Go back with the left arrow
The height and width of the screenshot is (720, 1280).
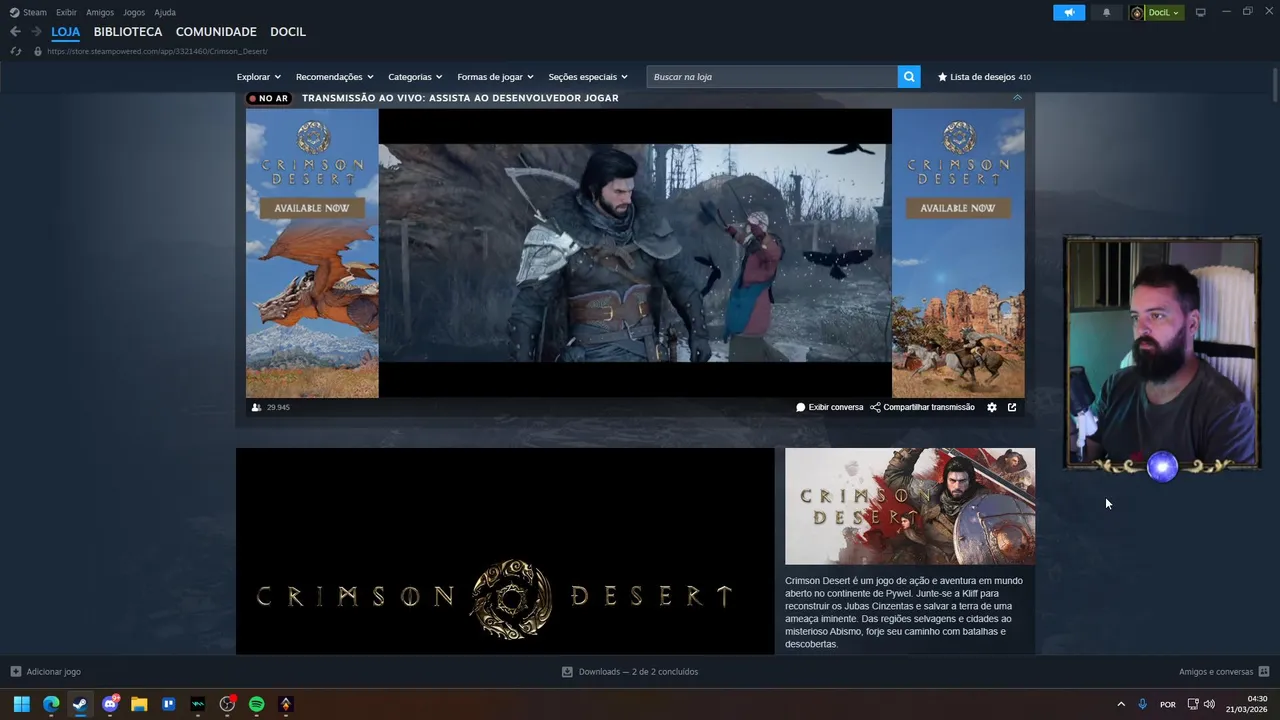pos(15,32)
